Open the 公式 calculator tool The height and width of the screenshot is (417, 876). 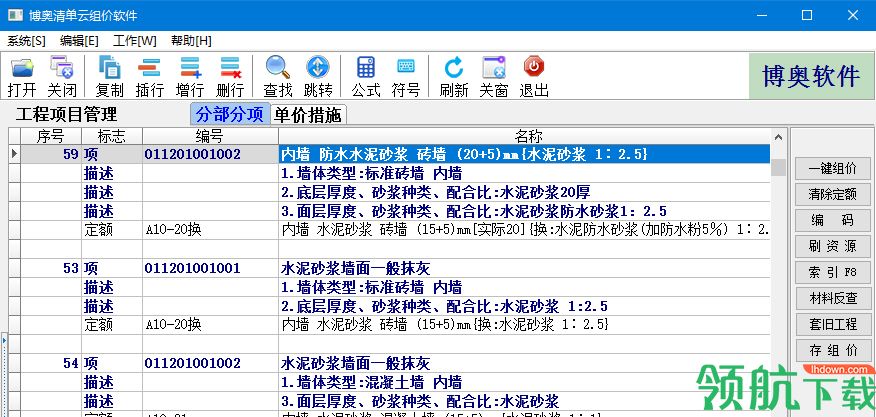click(366, 77)
